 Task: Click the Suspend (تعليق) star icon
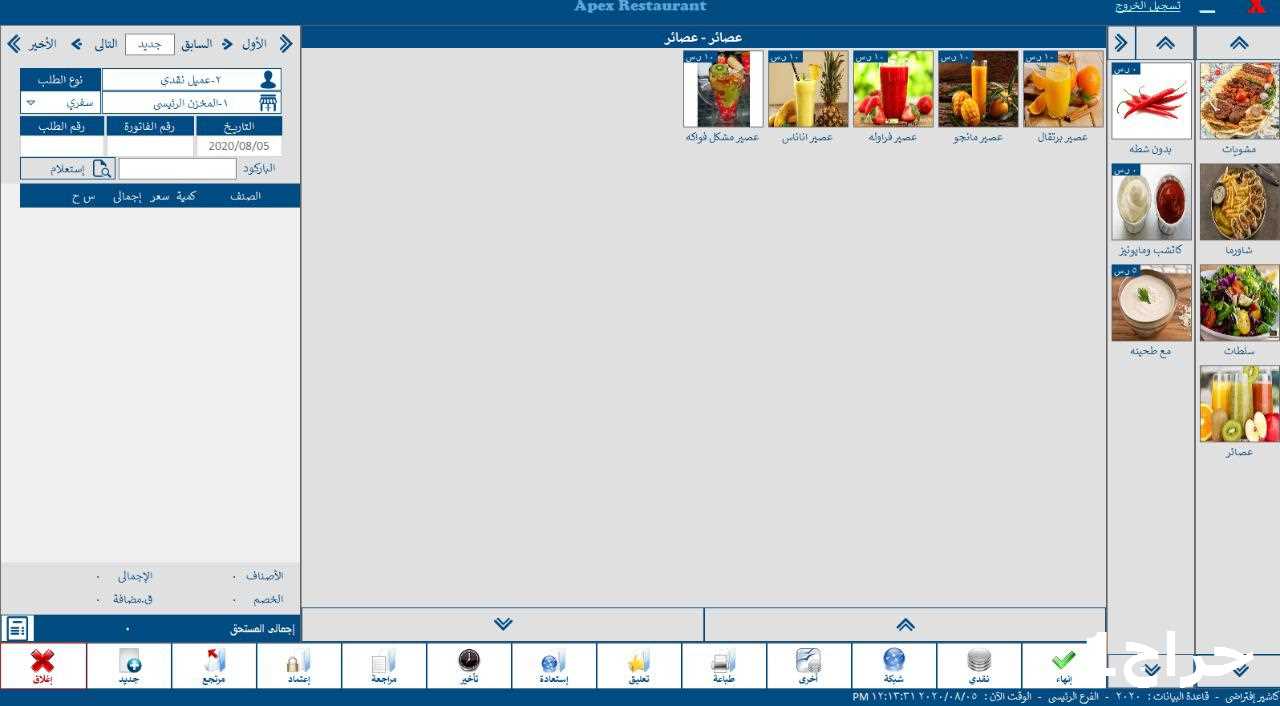[639, 665]
